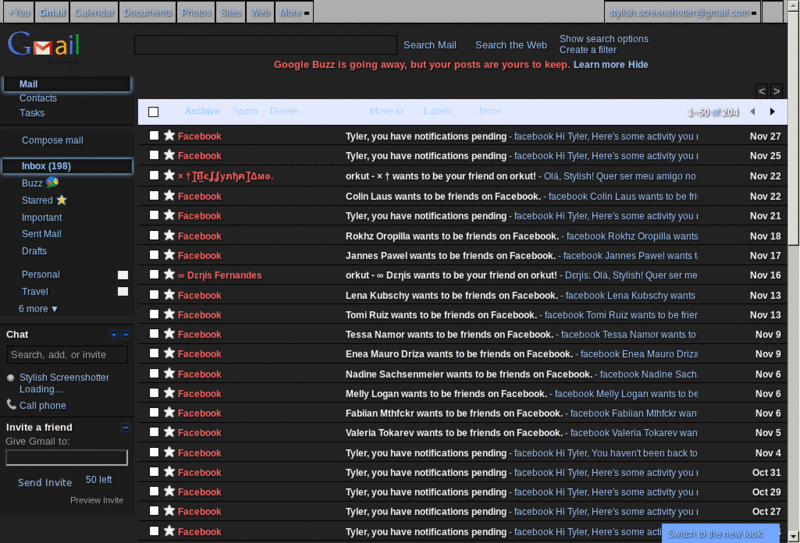Click the older conversation > button
This screenshot has height=543, width=800.
tap(776, 91)
